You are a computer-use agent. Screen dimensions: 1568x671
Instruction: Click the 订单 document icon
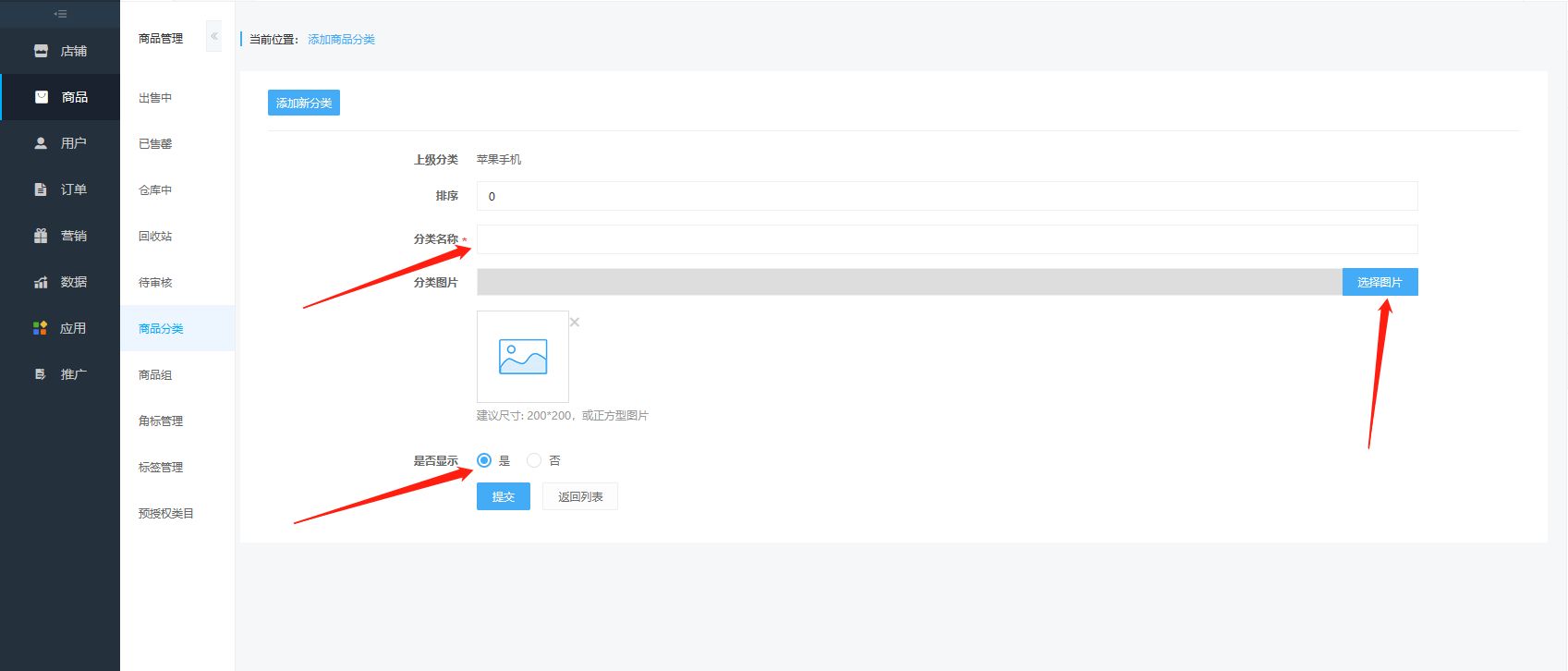pyautogui.click(x=41, y=189)
